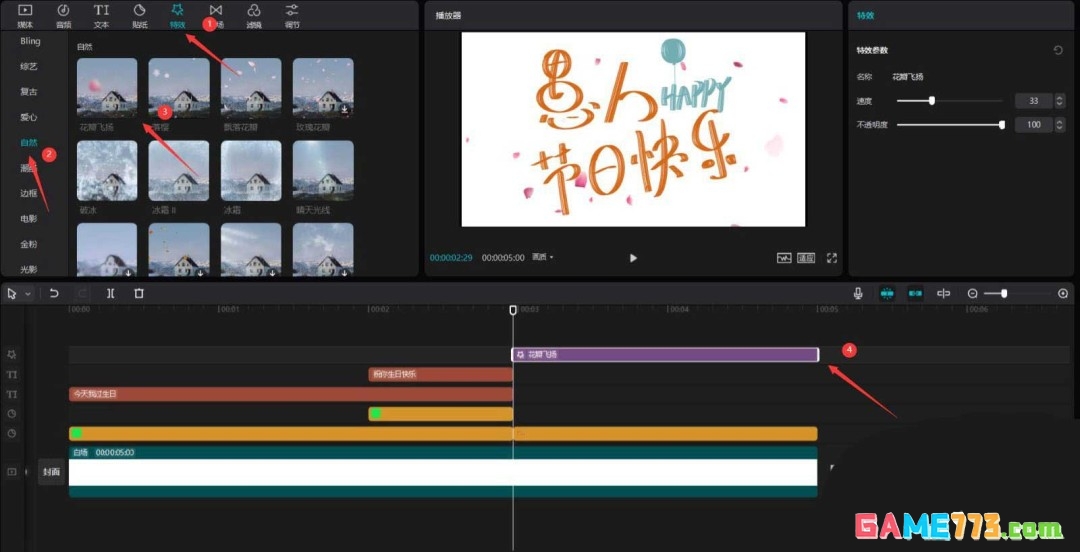Select the 爱心 effect category
This screenshot has width=1080, height=552.
29,117
